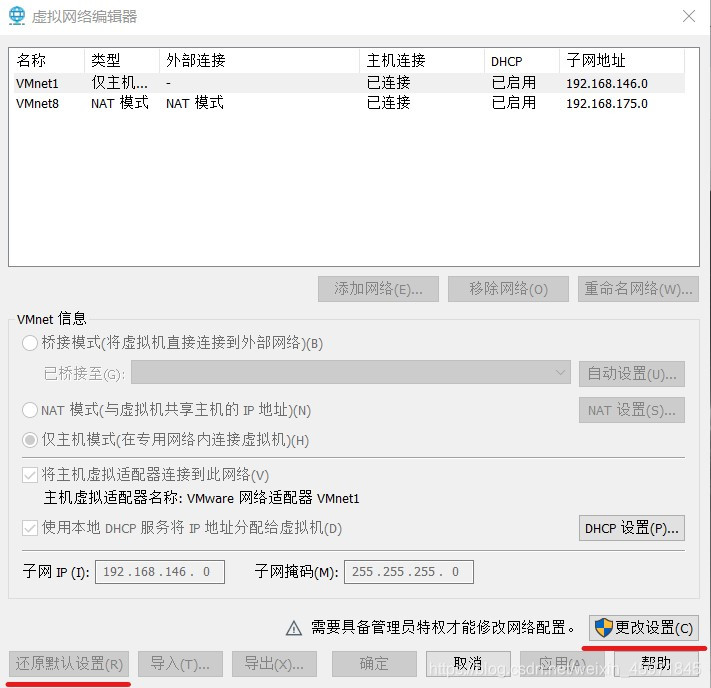Image resolution: width=711 pixels, height=688 pixels.
Task: Click the 子网掩码 input field
Action: click(409, 571)
